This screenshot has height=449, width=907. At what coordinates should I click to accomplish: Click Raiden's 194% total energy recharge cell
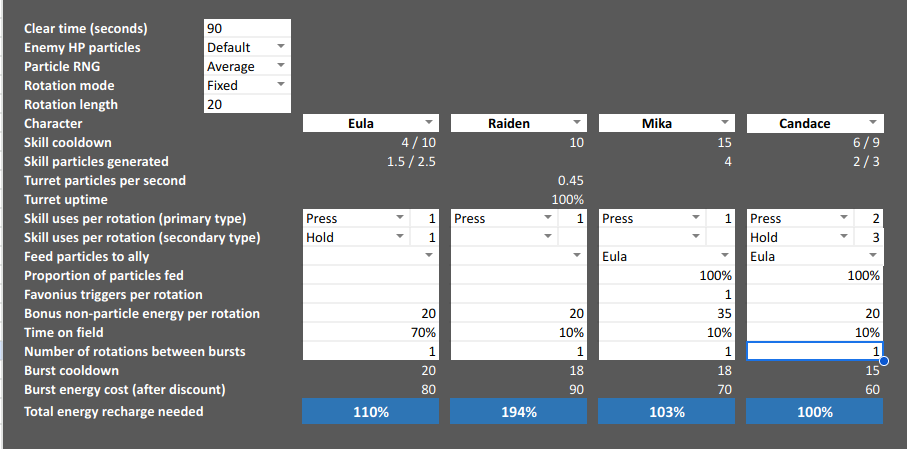(519, 412)
